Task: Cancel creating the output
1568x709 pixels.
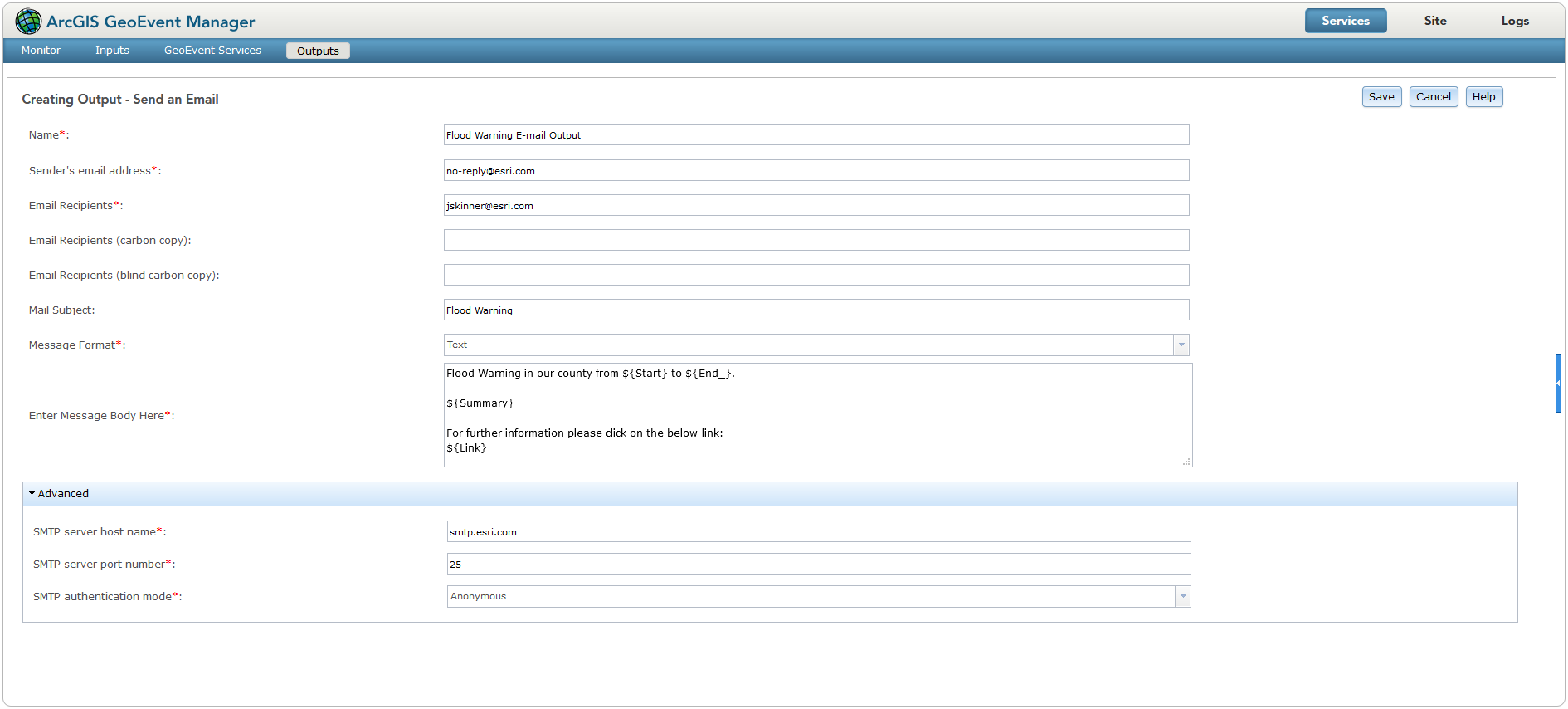Action: coord(1434,97)
